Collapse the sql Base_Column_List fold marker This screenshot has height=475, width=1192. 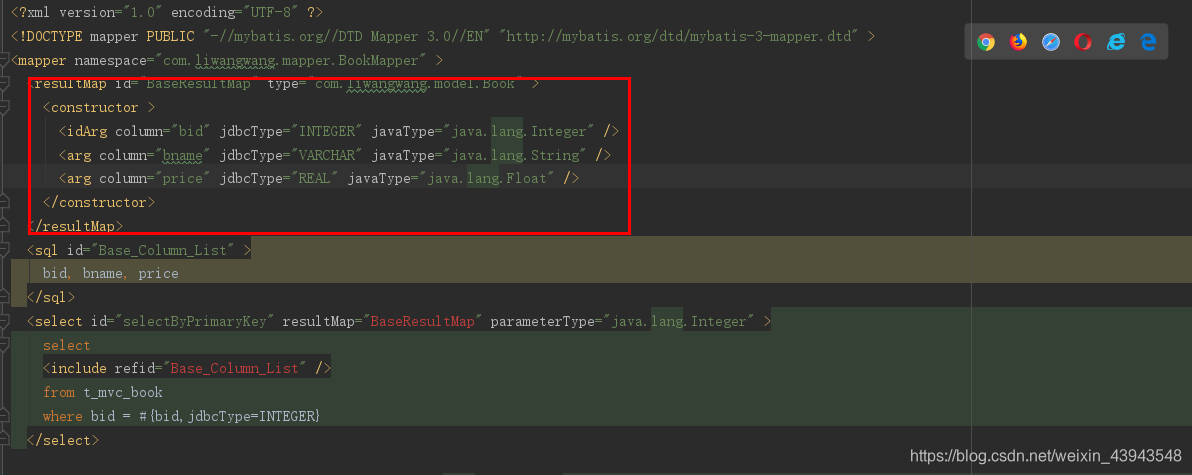(x=4, y=250)
